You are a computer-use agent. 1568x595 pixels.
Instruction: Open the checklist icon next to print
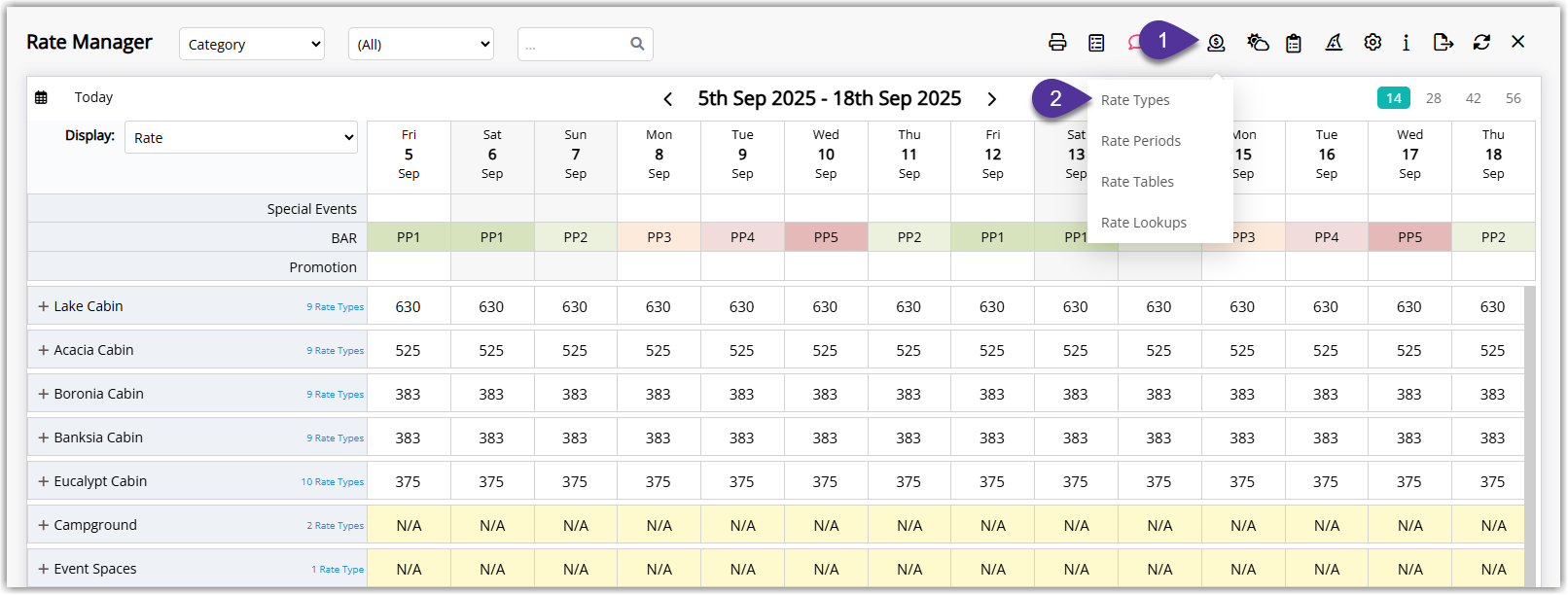click(1096, 43)
